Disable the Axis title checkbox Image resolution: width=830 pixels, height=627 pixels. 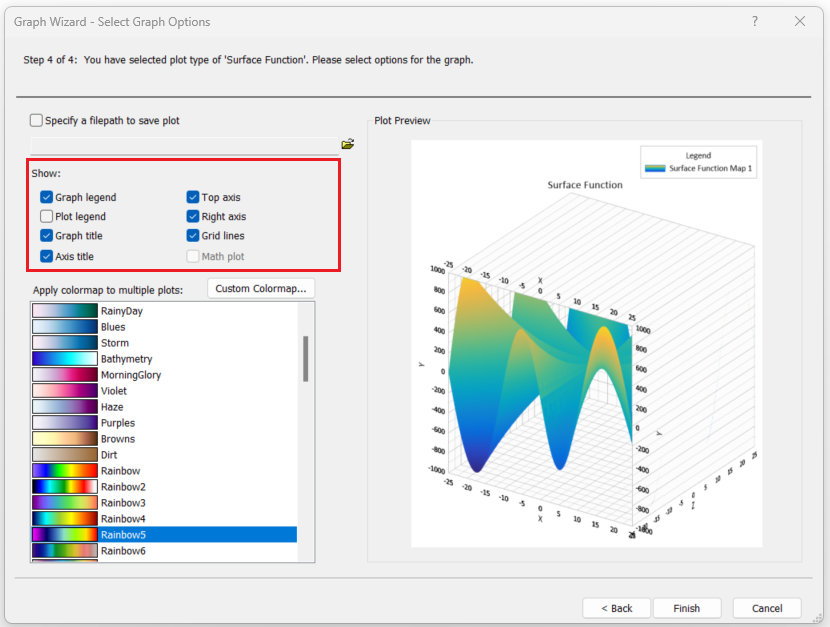tap(47, 257)
